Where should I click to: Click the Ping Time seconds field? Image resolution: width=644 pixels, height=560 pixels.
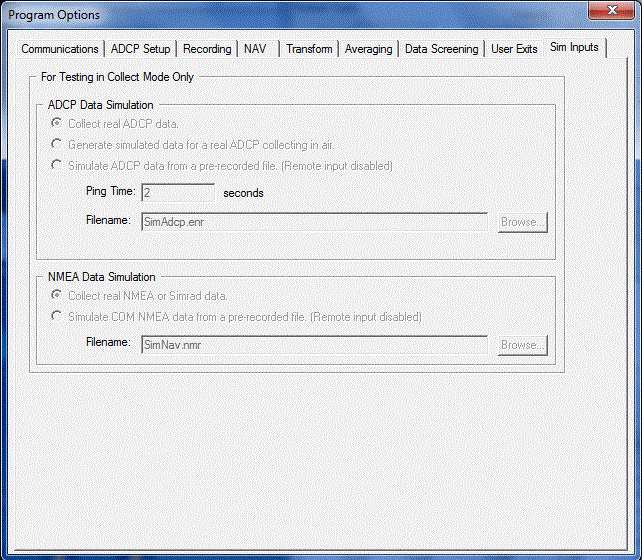pos(177,192)
